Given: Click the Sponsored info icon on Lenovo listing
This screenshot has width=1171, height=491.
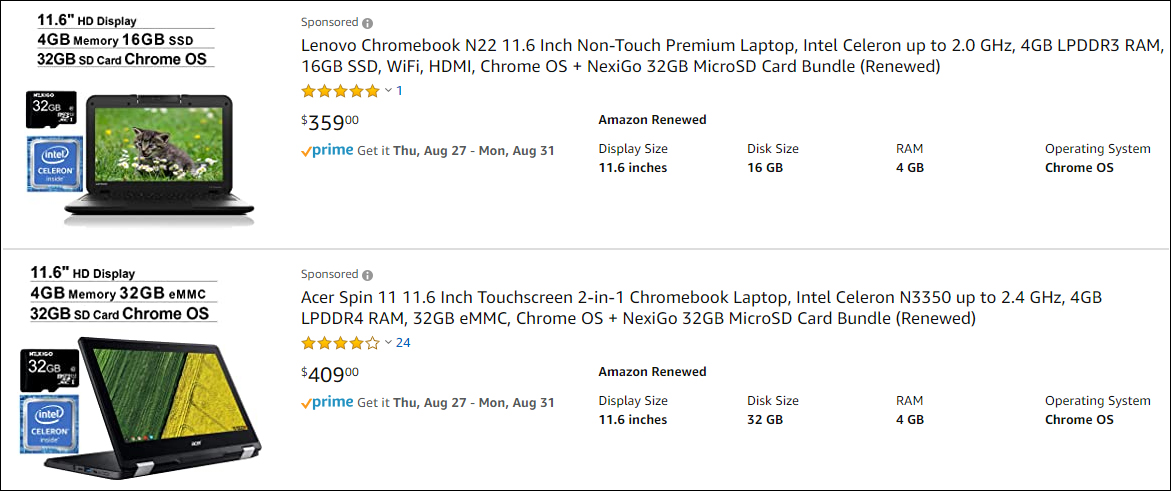Looking at the screenshot, I should tap(368, 23).
